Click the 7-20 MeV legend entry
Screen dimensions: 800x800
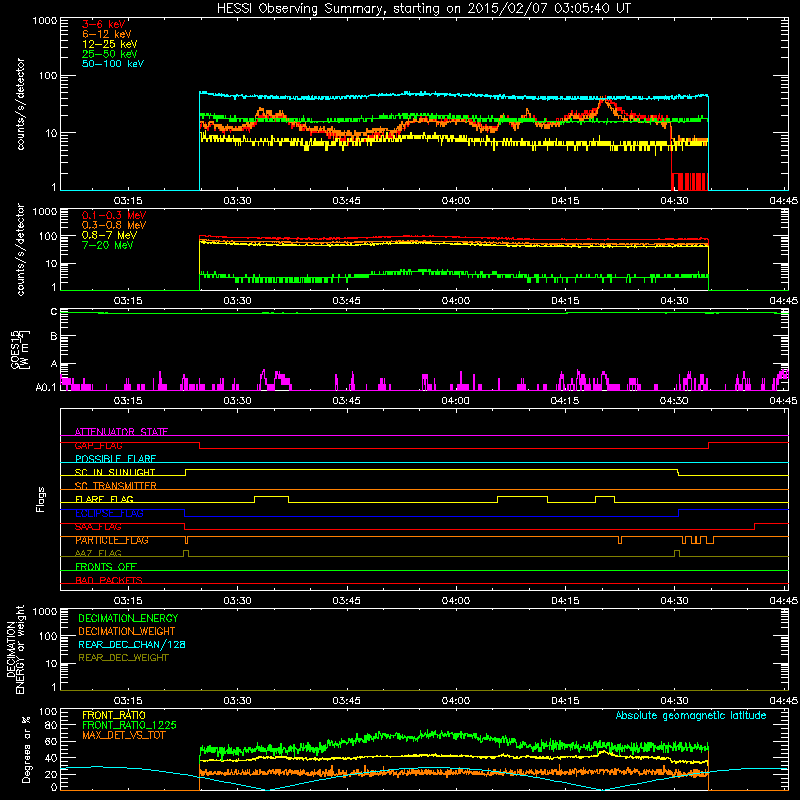[x=108, y=245]
